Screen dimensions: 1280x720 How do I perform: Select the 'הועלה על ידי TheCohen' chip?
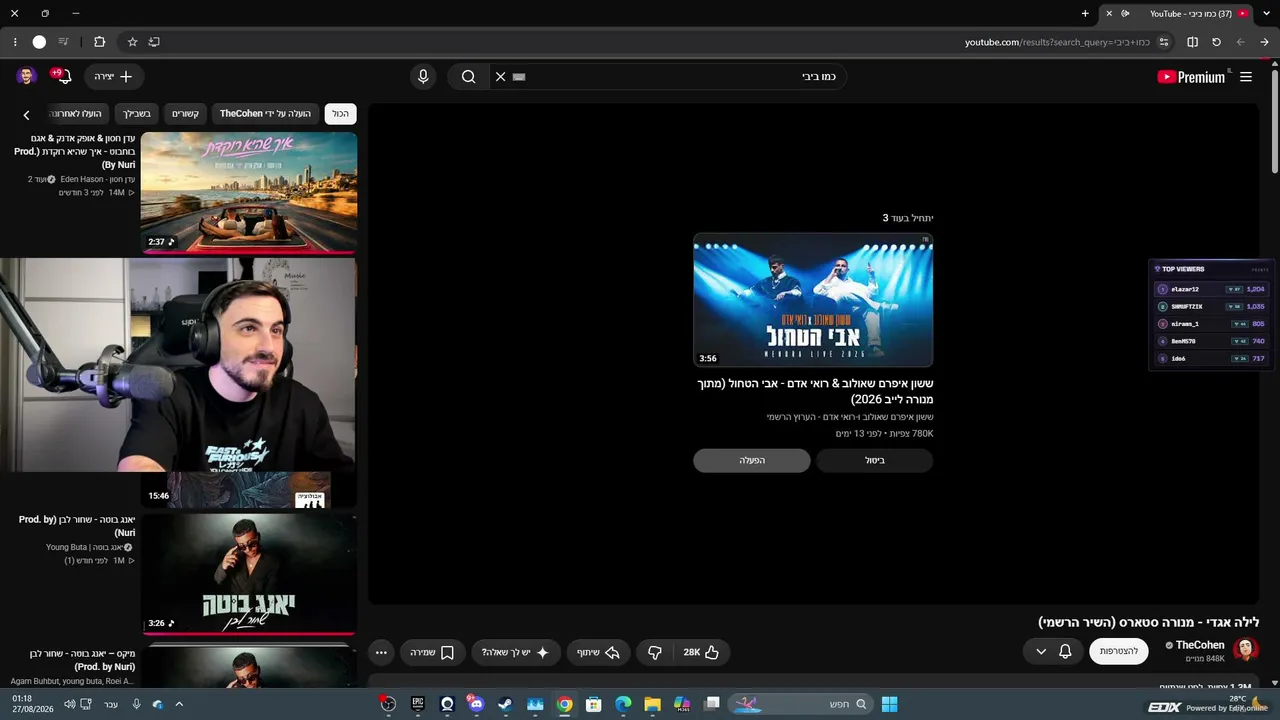pyautogui.click(x=265, y=114)
